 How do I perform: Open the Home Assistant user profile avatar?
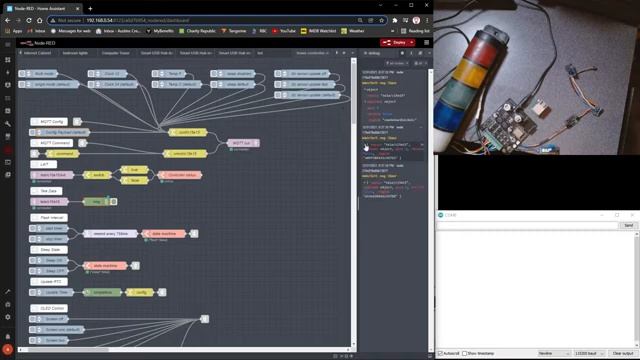[x=8, y=349]
